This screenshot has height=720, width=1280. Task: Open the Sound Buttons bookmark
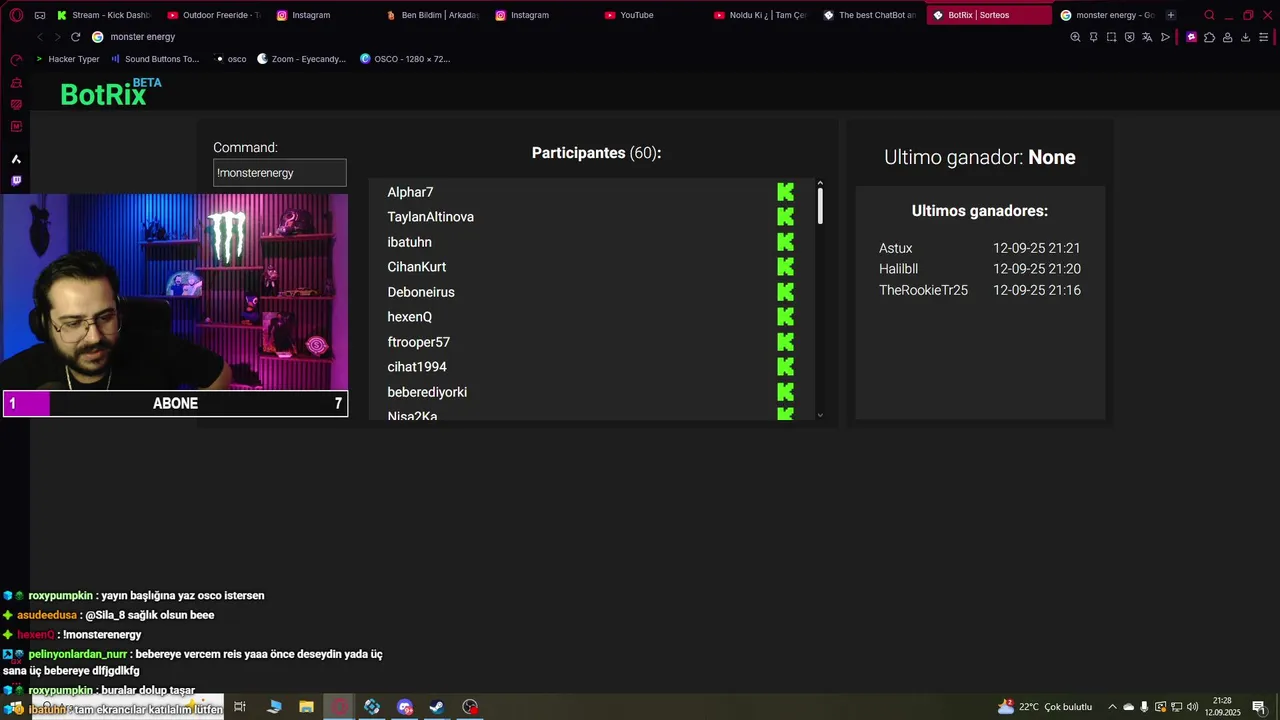[x=155, y=59]
